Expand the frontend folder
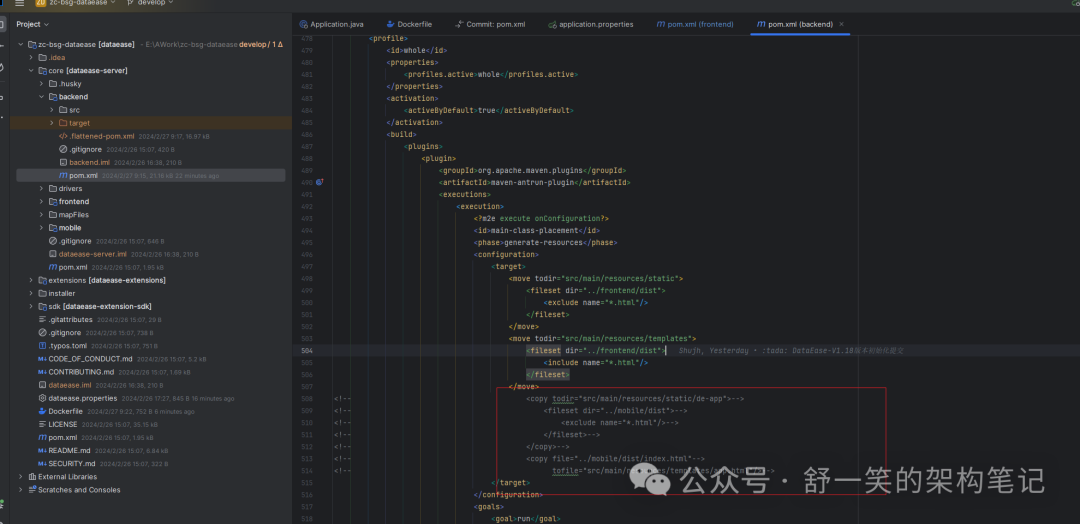This screenshot has height=524, width=1080. [x=41, y=202]
